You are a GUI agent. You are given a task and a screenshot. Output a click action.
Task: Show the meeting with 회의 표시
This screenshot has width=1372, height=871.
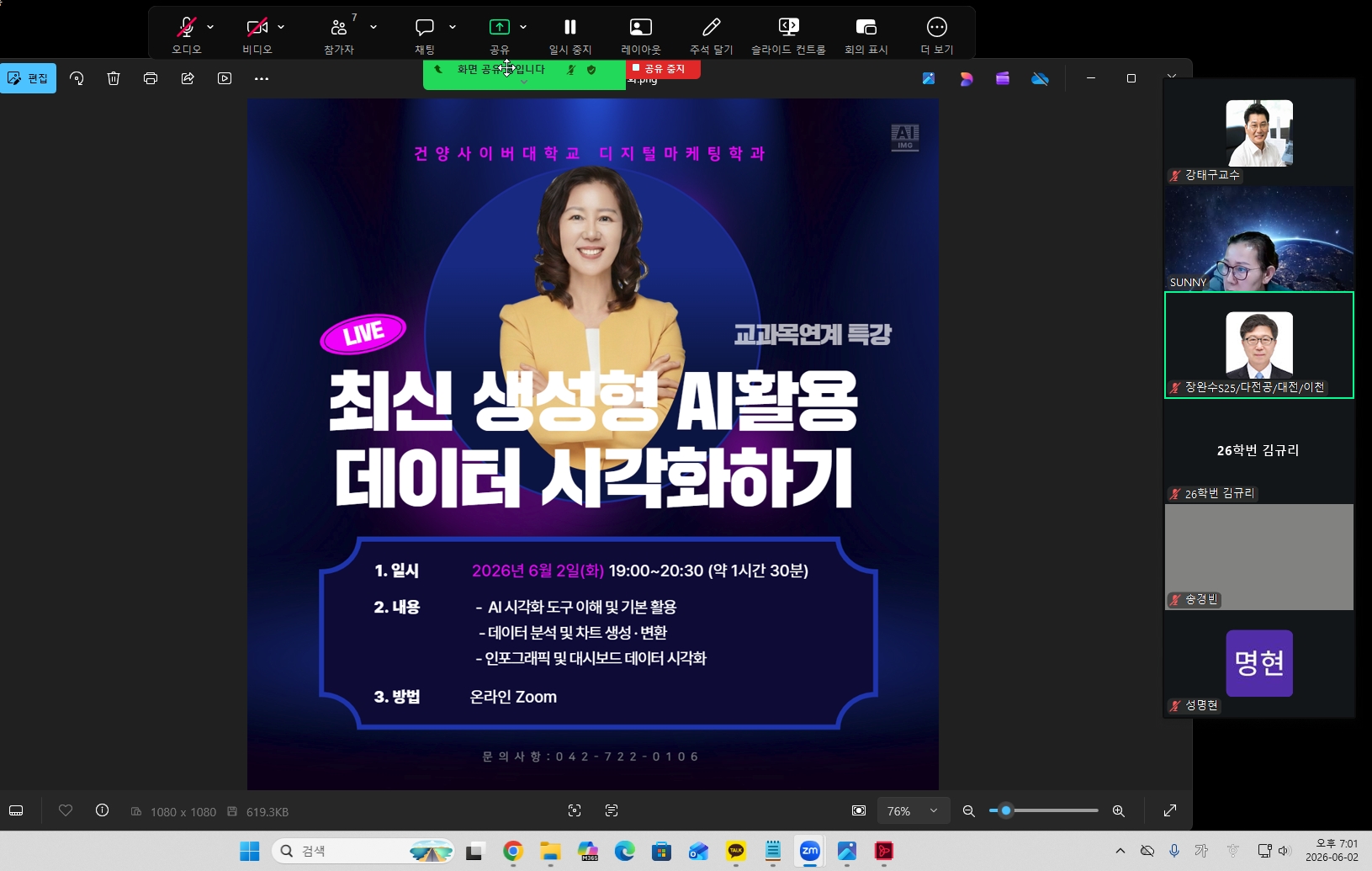click(866, 35)
